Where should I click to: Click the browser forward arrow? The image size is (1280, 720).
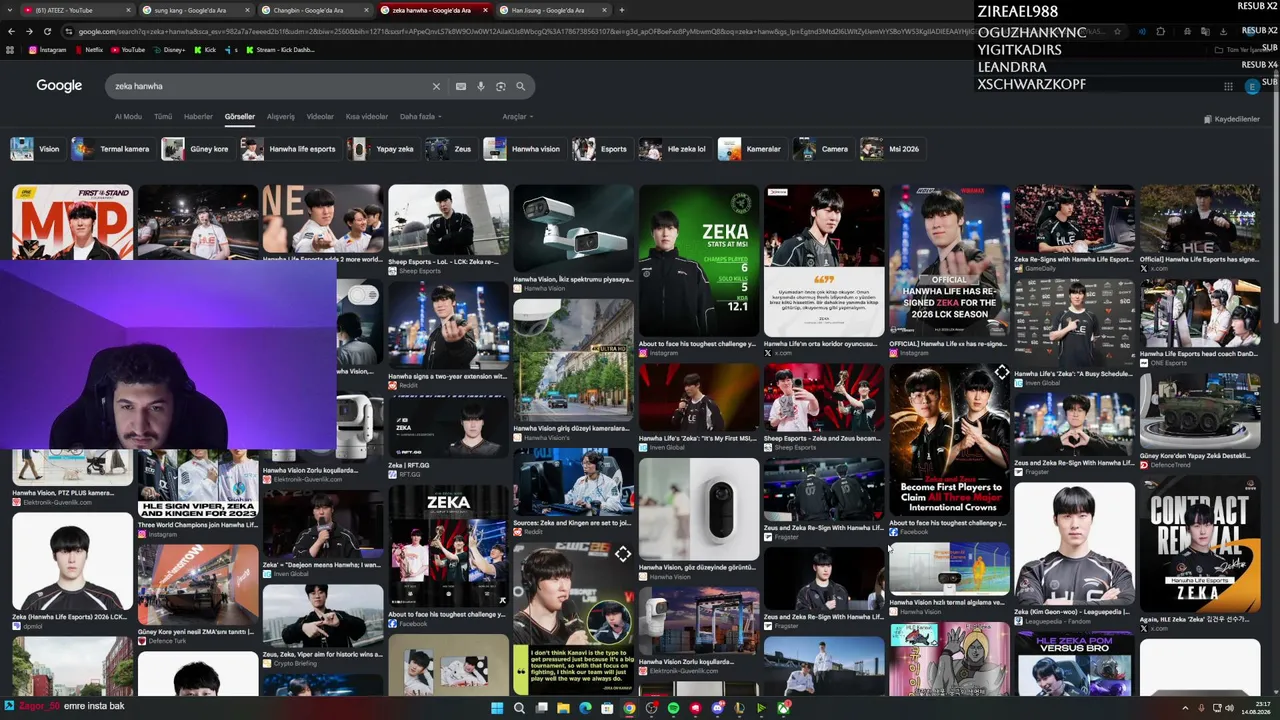[x=29, y=31]
